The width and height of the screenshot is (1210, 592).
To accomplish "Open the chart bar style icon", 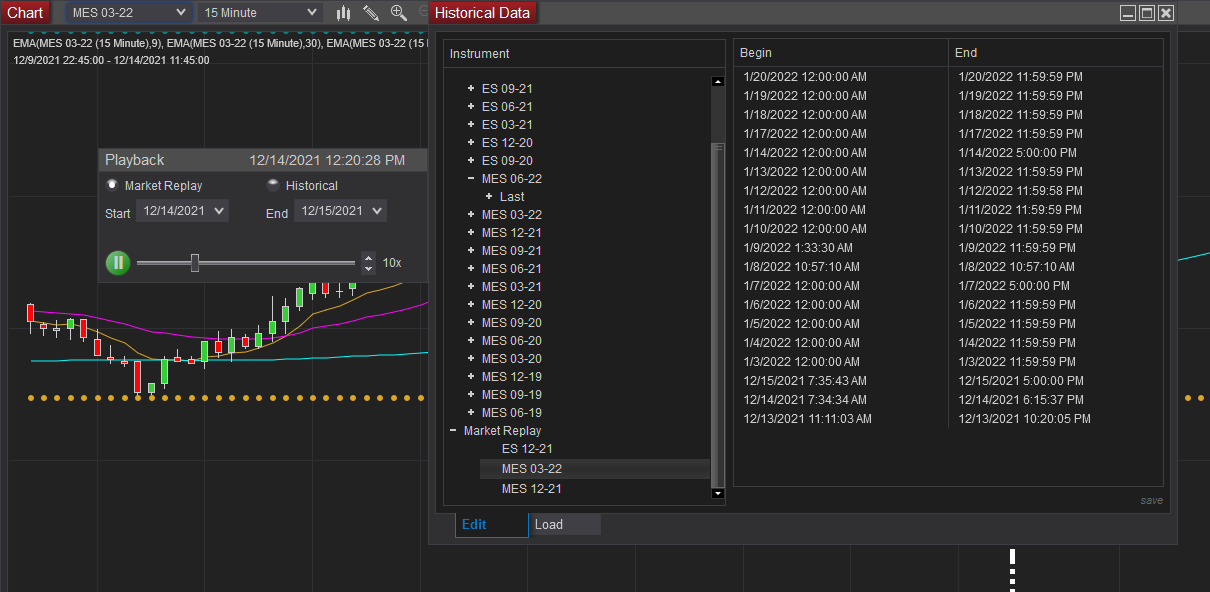I will point(344,13).
